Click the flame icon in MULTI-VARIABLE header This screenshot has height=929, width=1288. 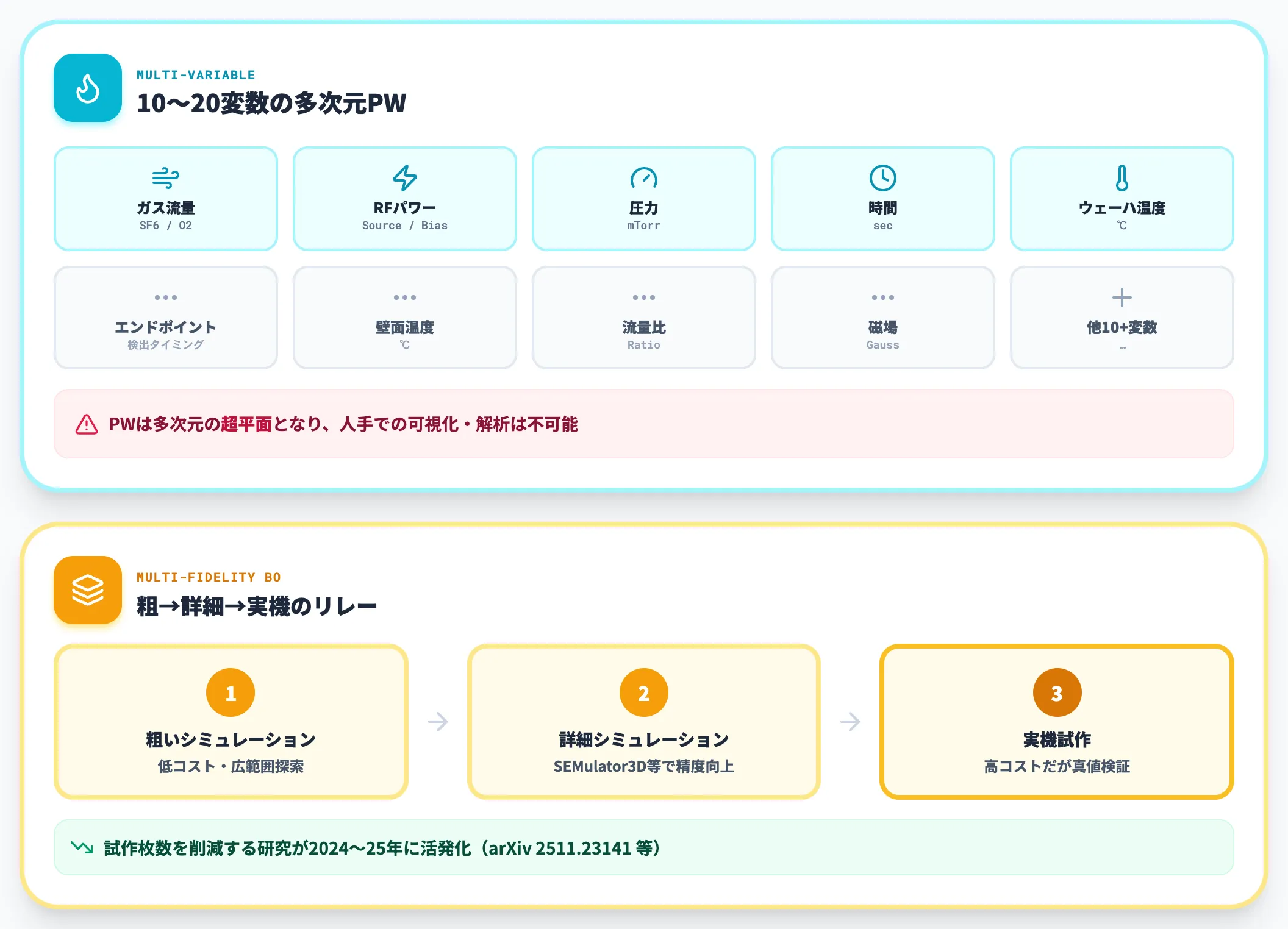pyautogui.click(x=88, y=88)
